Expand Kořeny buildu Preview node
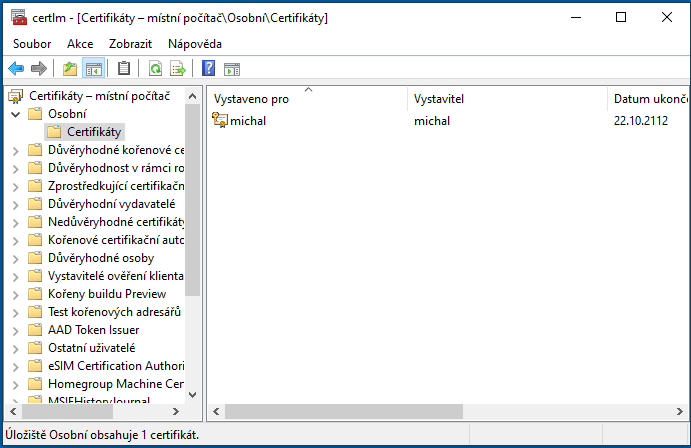Screen dimensions: 691x448 tap(16, 295)
